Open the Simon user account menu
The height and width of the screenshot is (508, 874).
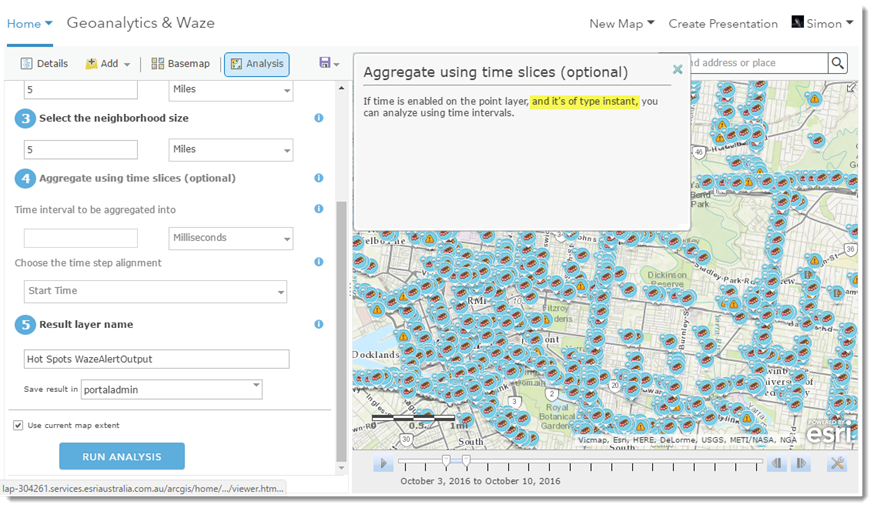[x=822, y=23]
